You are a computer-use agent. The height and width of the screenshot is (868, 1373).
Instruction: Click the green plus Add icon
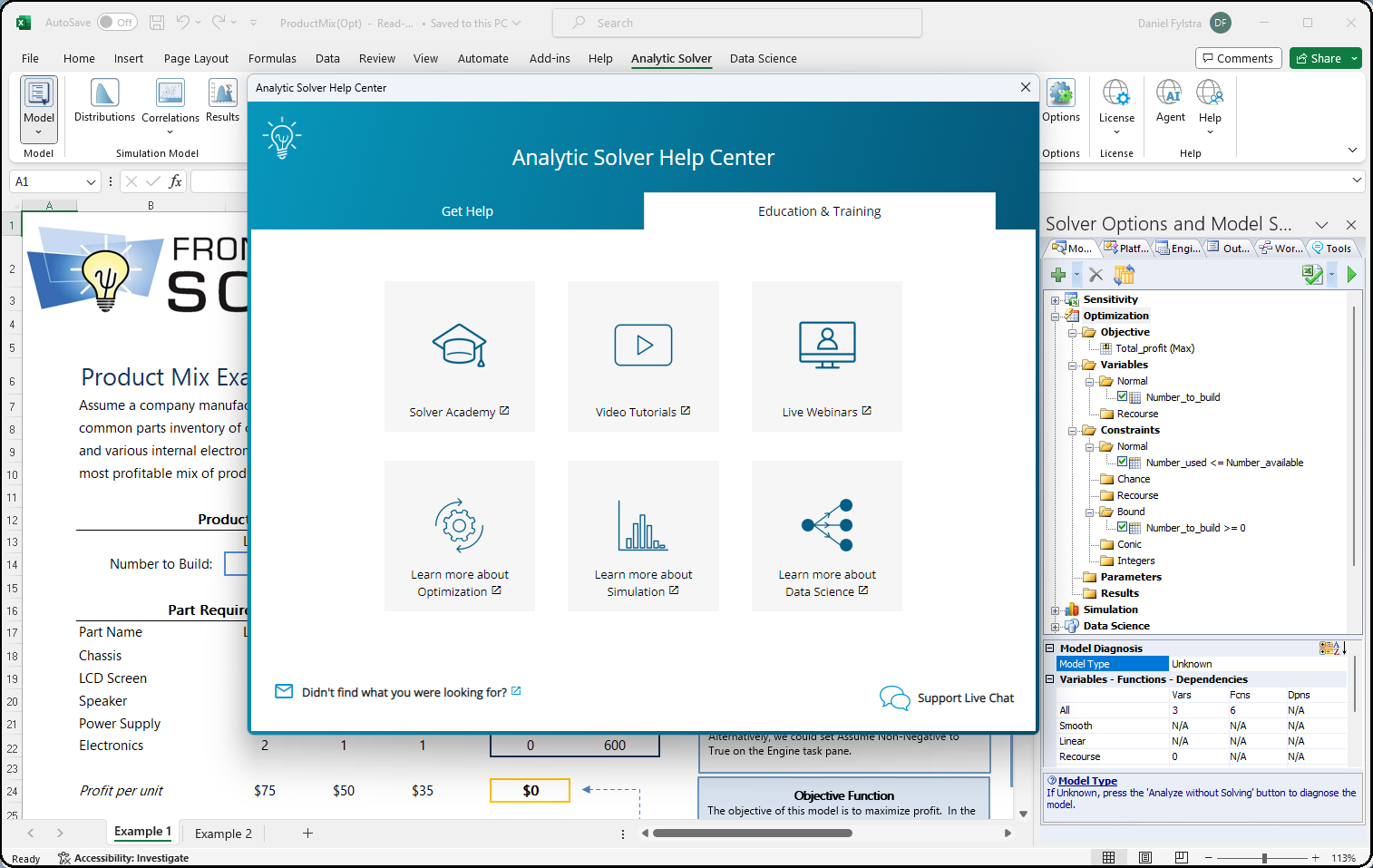coord(1058,275)
